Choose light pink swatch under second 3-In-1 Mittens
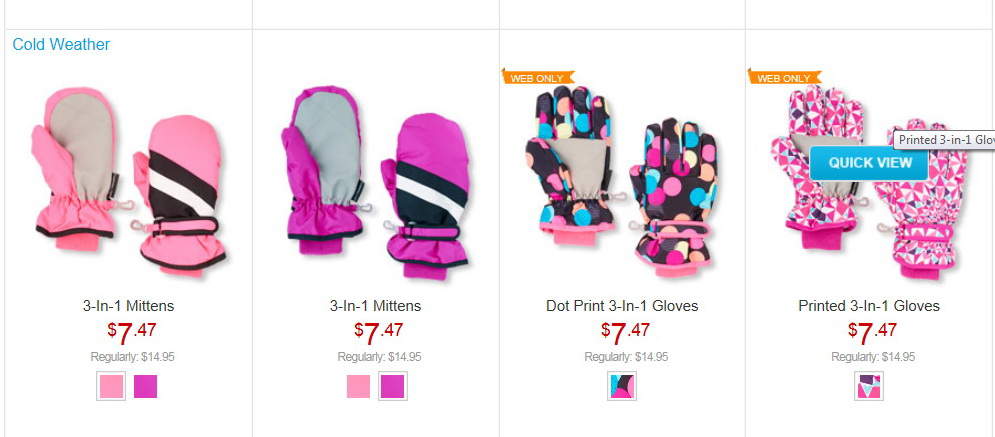 coord(358,386)
